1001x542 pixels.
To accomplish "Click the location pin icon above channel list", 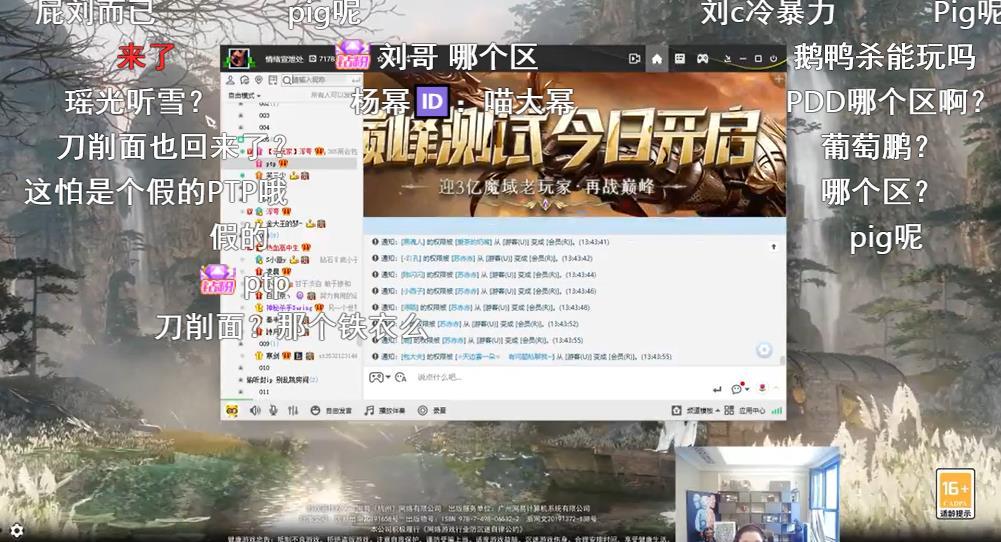I will pyautogui.click(x=259, y=80).
